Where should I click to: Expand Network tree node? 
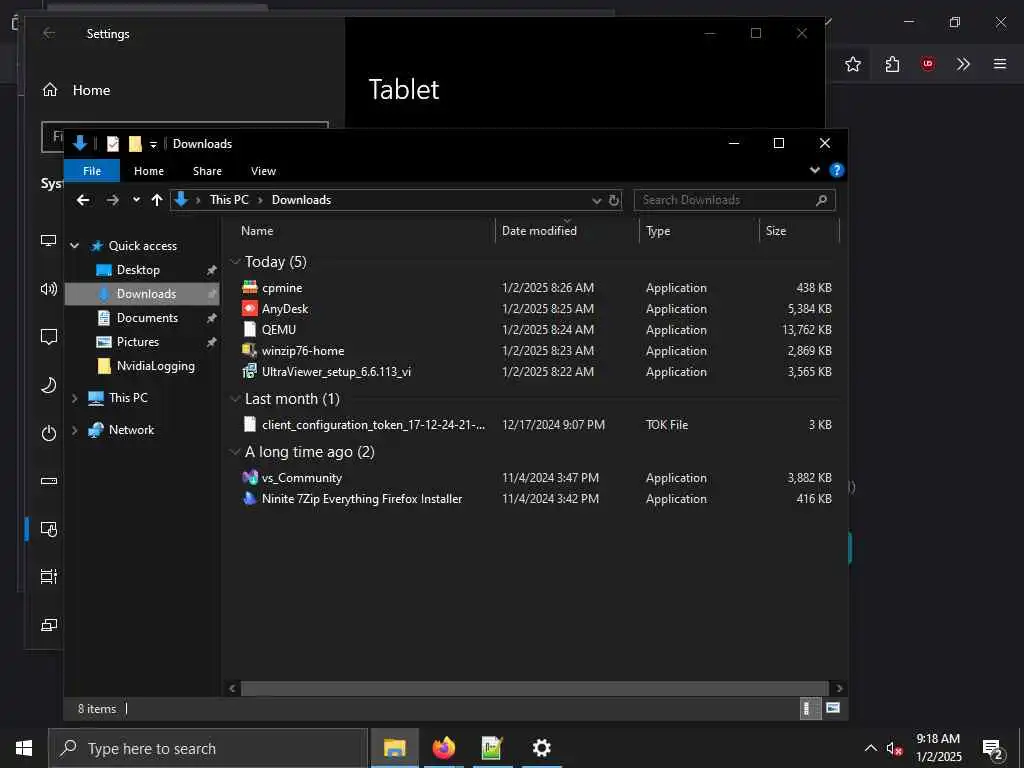point(74,430)
